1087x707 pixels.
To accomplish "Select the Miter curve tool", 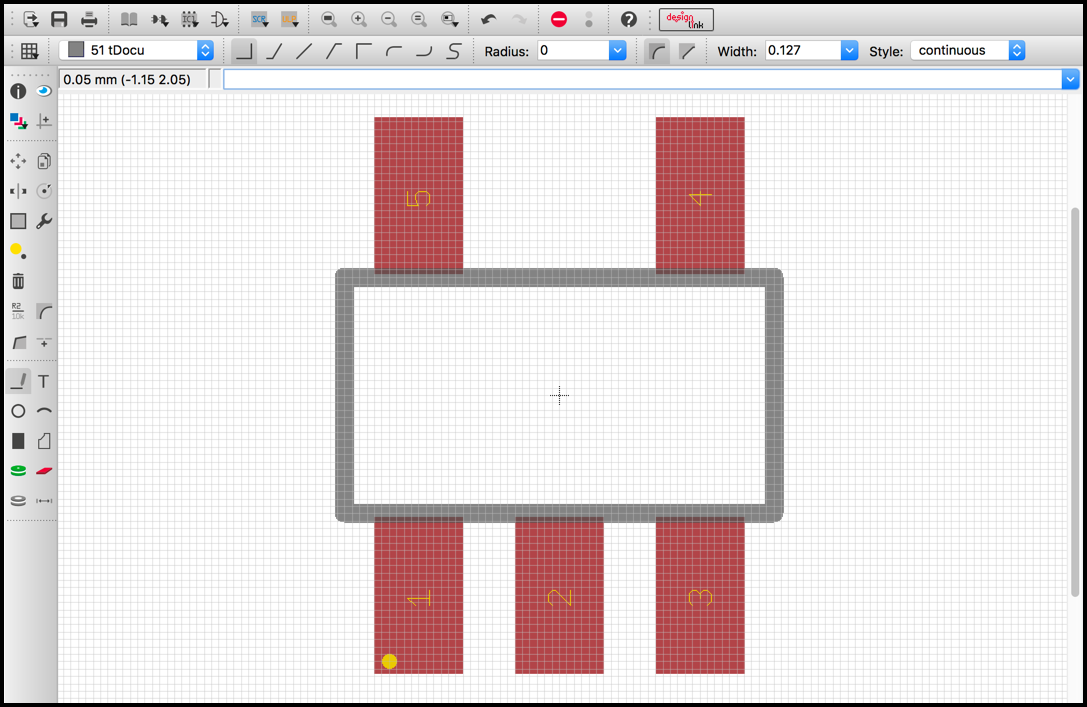I will 44,311.
